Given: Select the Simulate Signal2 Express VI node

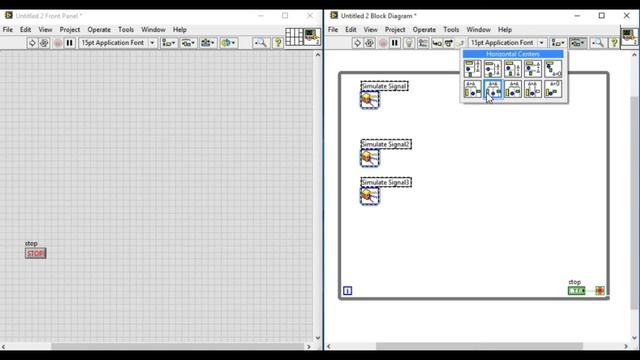Looking at the screenshot, I should coord(370,158).
